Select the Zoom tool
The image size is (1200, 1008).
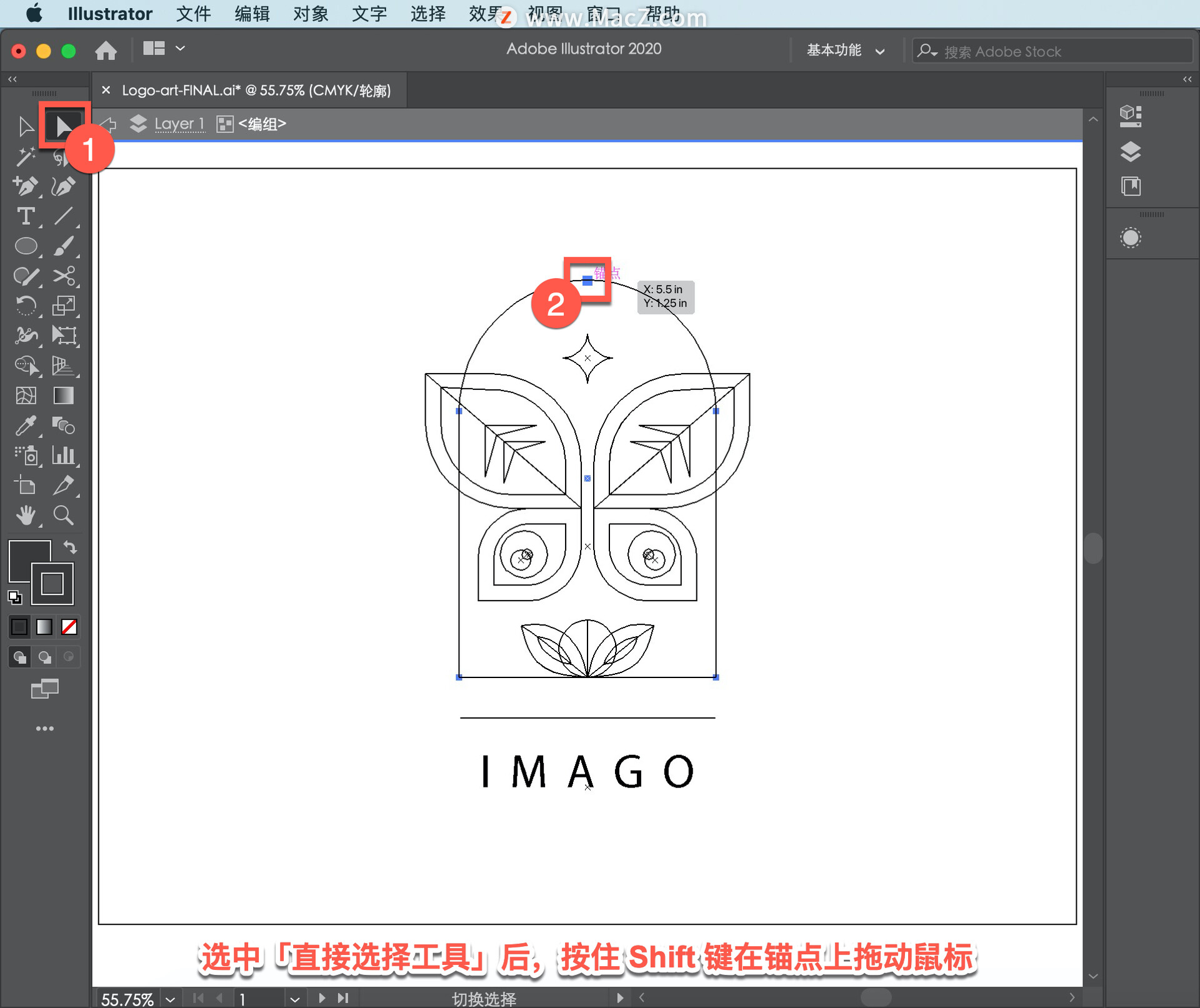(x=63, y=515)
